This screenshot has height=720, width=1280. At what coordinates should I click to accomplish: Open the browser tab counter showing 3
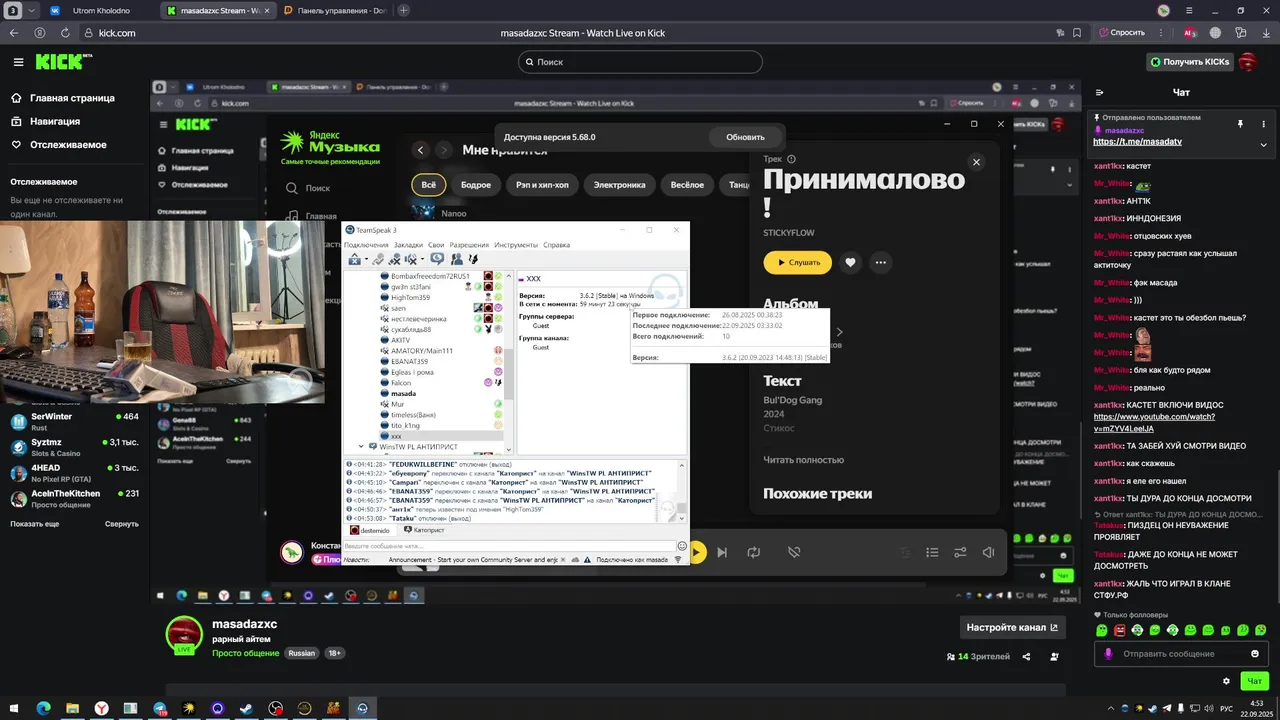(13, 10)
